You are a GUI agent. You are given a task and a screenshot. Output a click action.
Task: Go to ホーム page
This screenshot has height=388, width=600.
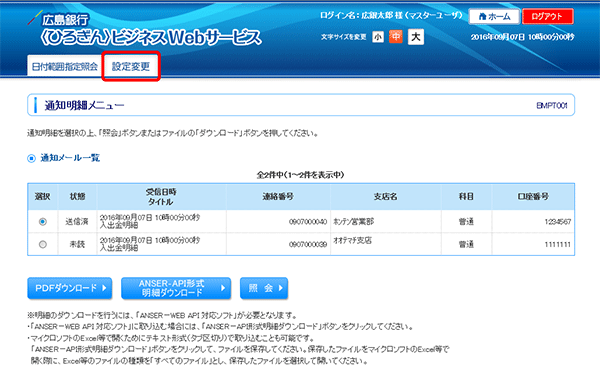494,16
